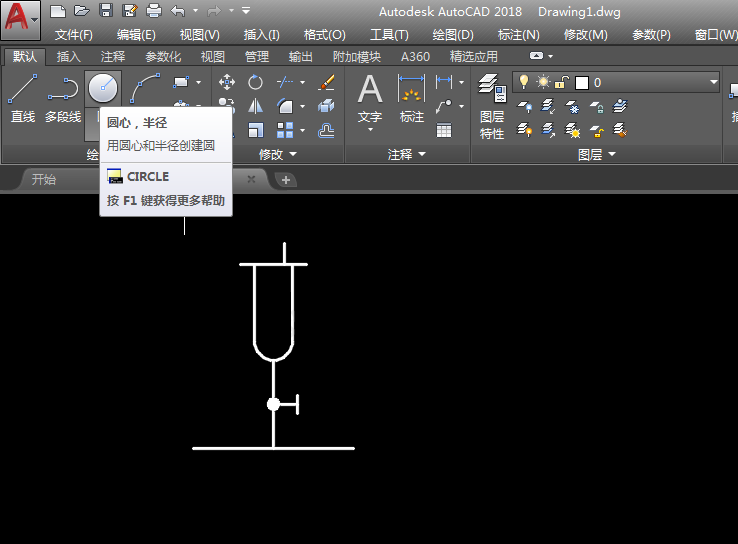Viewport: 738px width, 544px height.
Task: Switch to the 参数化 ribbon tab
Action: point(163,57)
